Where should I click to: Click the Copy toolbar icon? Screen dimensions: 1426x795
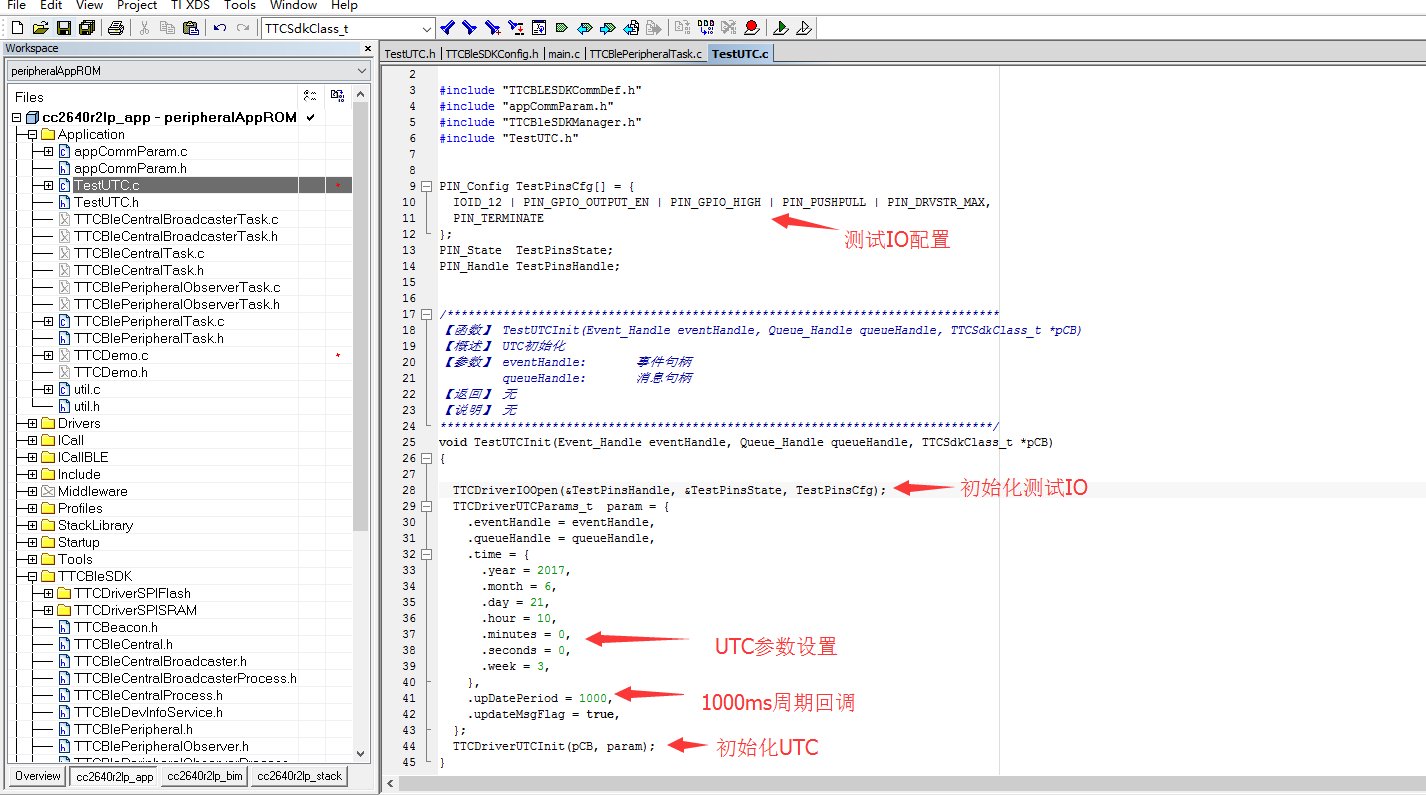pos(167,28)
